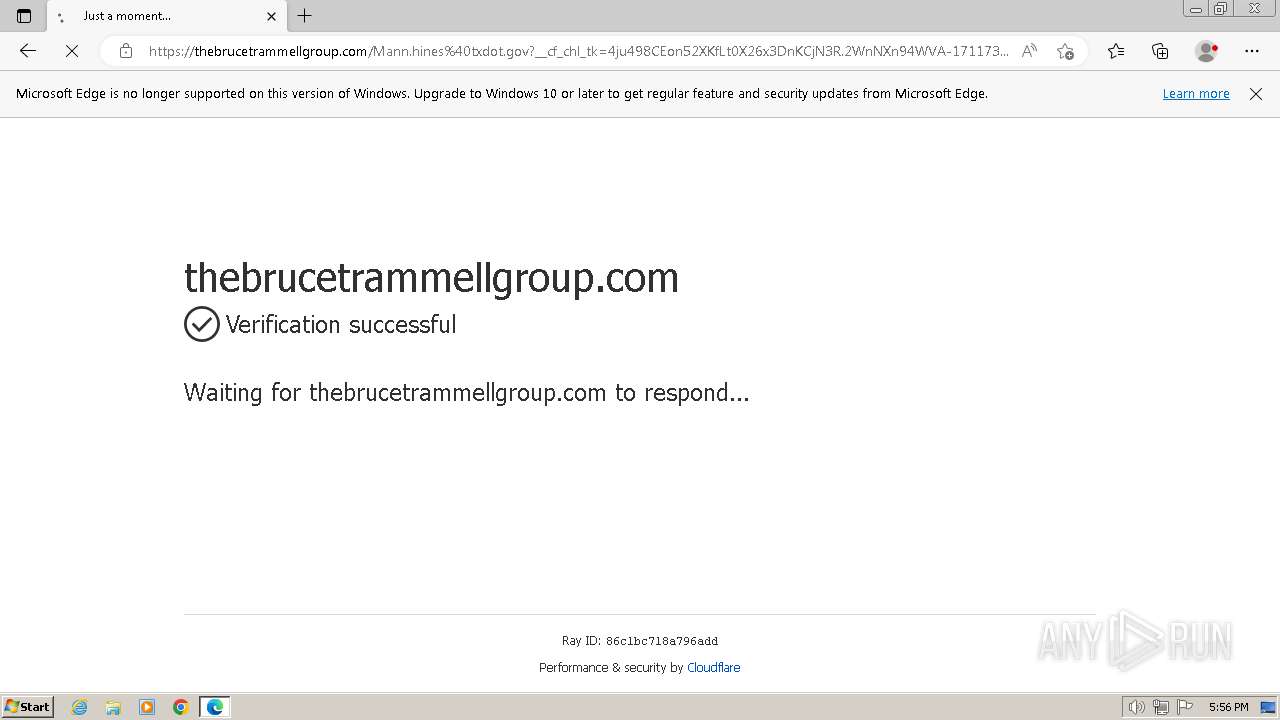This screenshot has width=1280, height=720.
Task: Dismiss the Edge support notification bar
Action: coord(1256,94)
